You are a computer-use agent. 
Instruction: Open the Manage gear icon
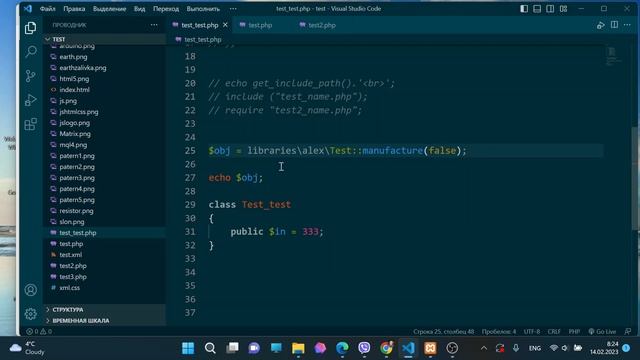[x=31, y=314]
